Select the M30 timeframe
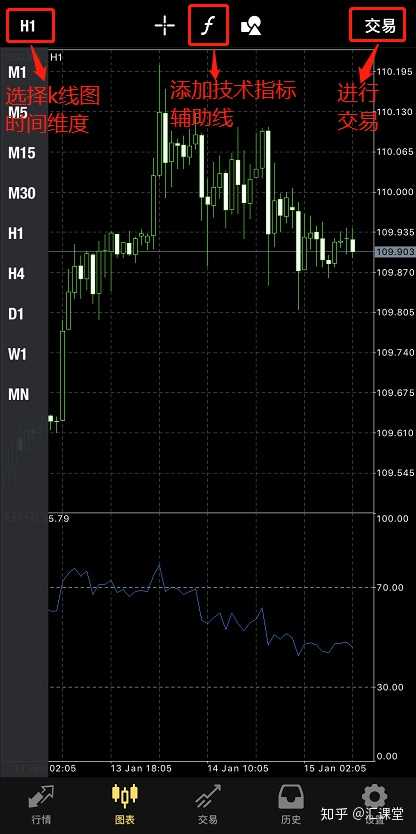 click(x=22, y=193)
